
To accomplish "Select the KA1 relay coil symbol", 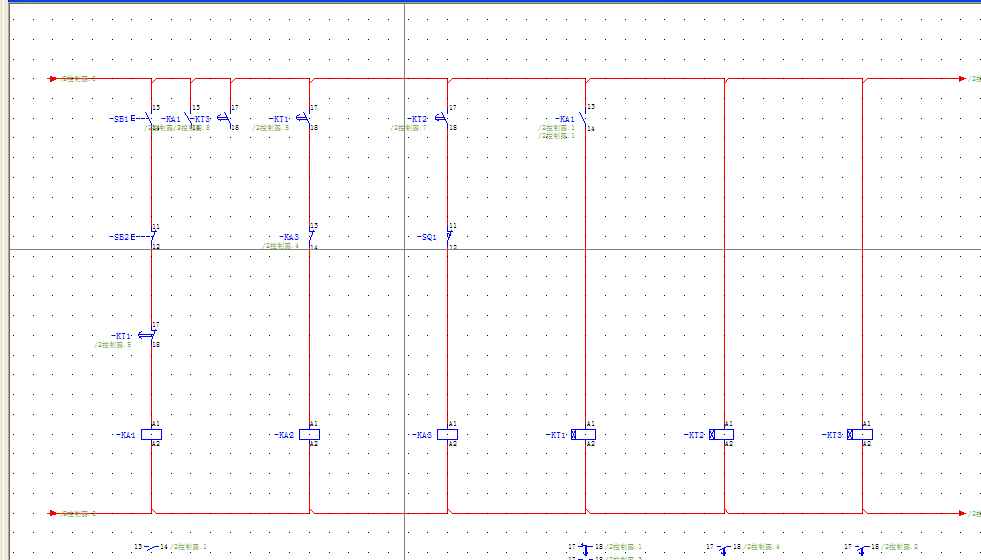I will 151,435.
